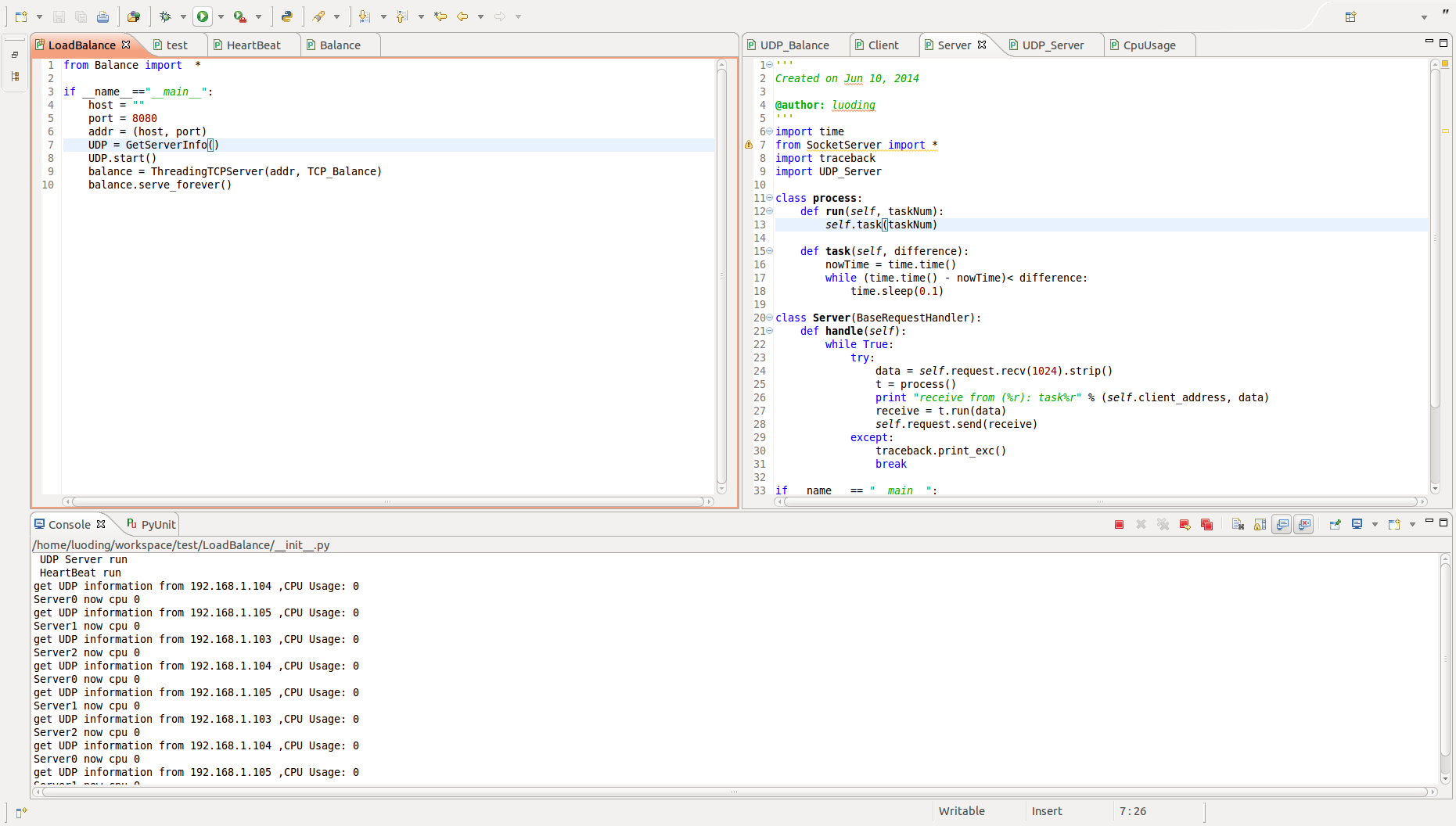1456x826 pixels.
Task: Toggle the Scroll Lock console button
Action: [1260, 525]
